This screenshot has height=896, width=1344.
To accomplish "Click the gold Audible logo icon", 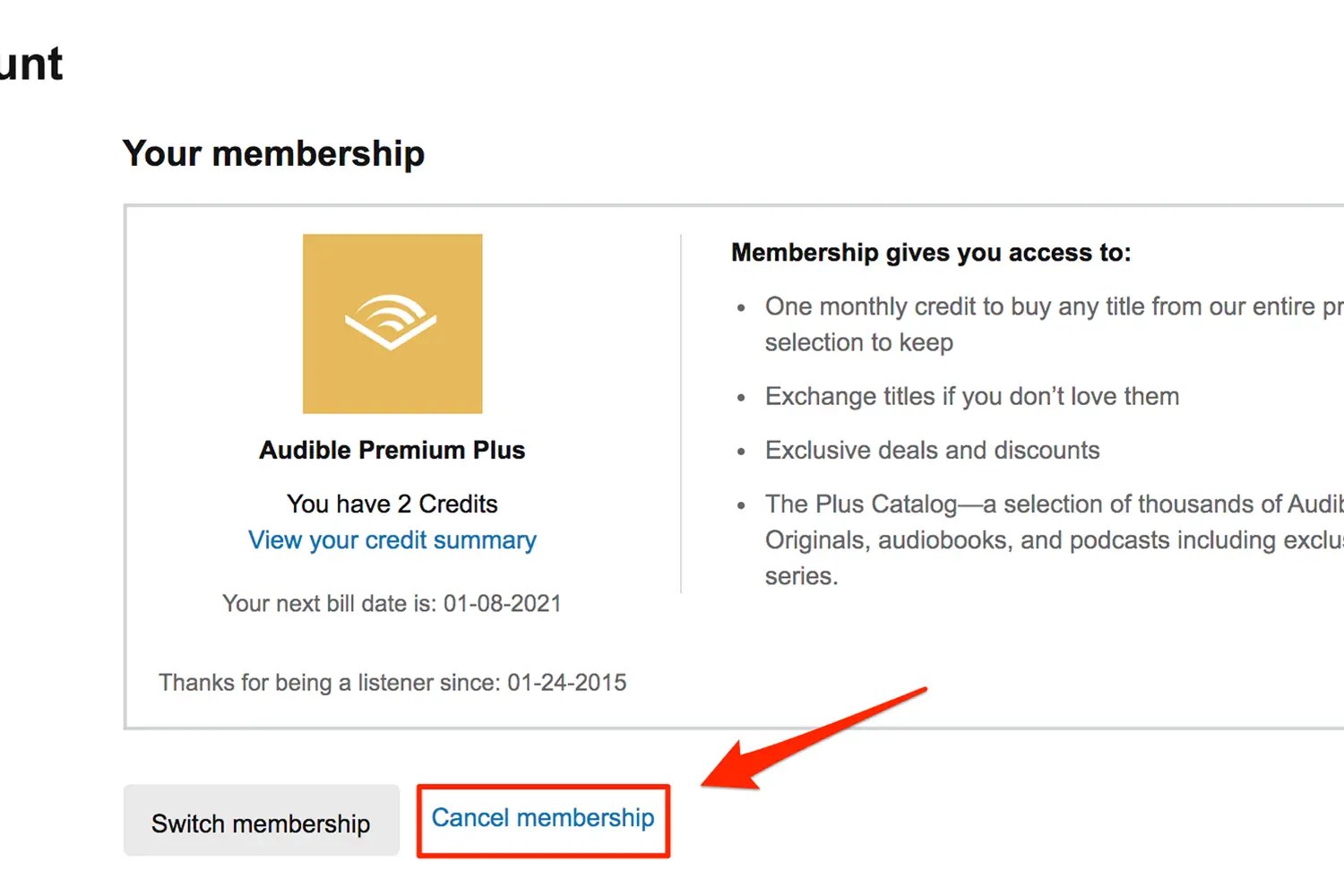I will point(392,323).
